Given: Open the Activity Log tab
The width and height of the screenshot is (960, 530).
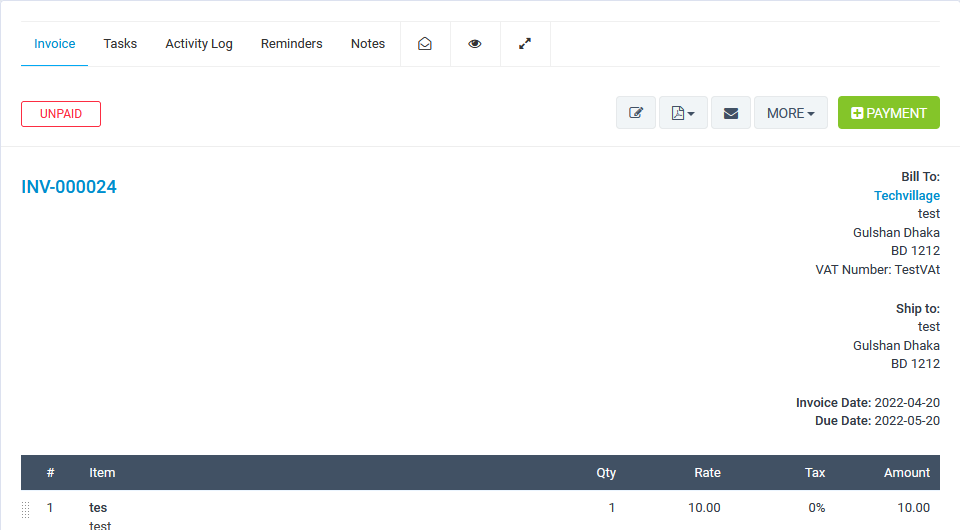Looking at the screenshot, I should pyautogui.click(x=199, y=44).
